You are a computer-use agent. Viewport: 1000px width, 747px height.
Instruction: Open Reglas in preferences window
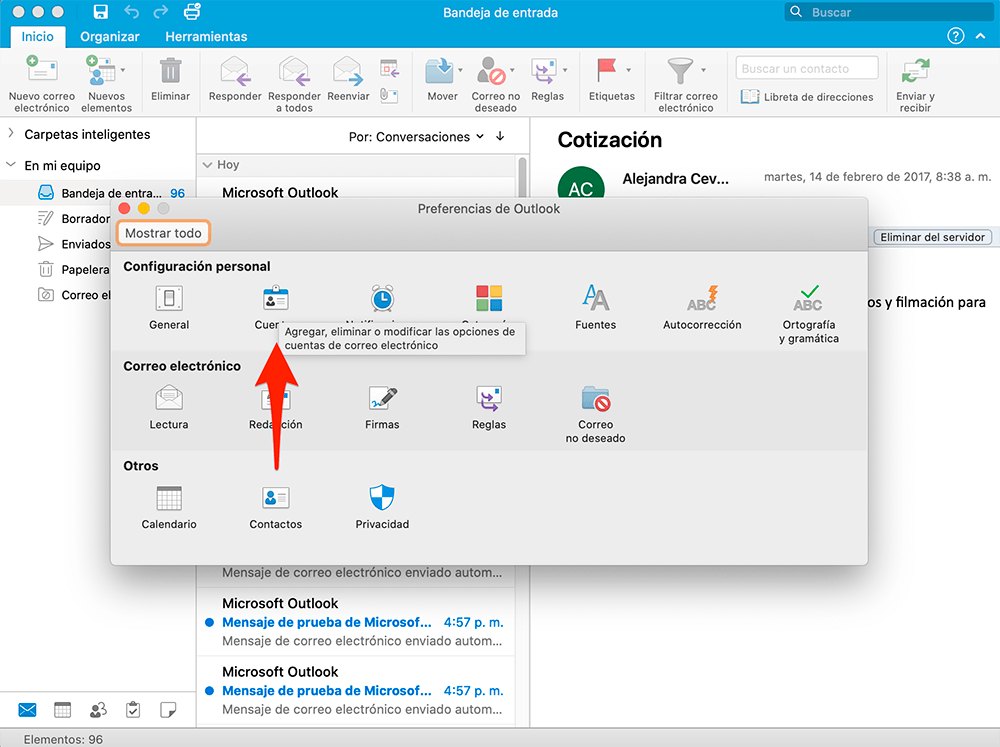489,408
